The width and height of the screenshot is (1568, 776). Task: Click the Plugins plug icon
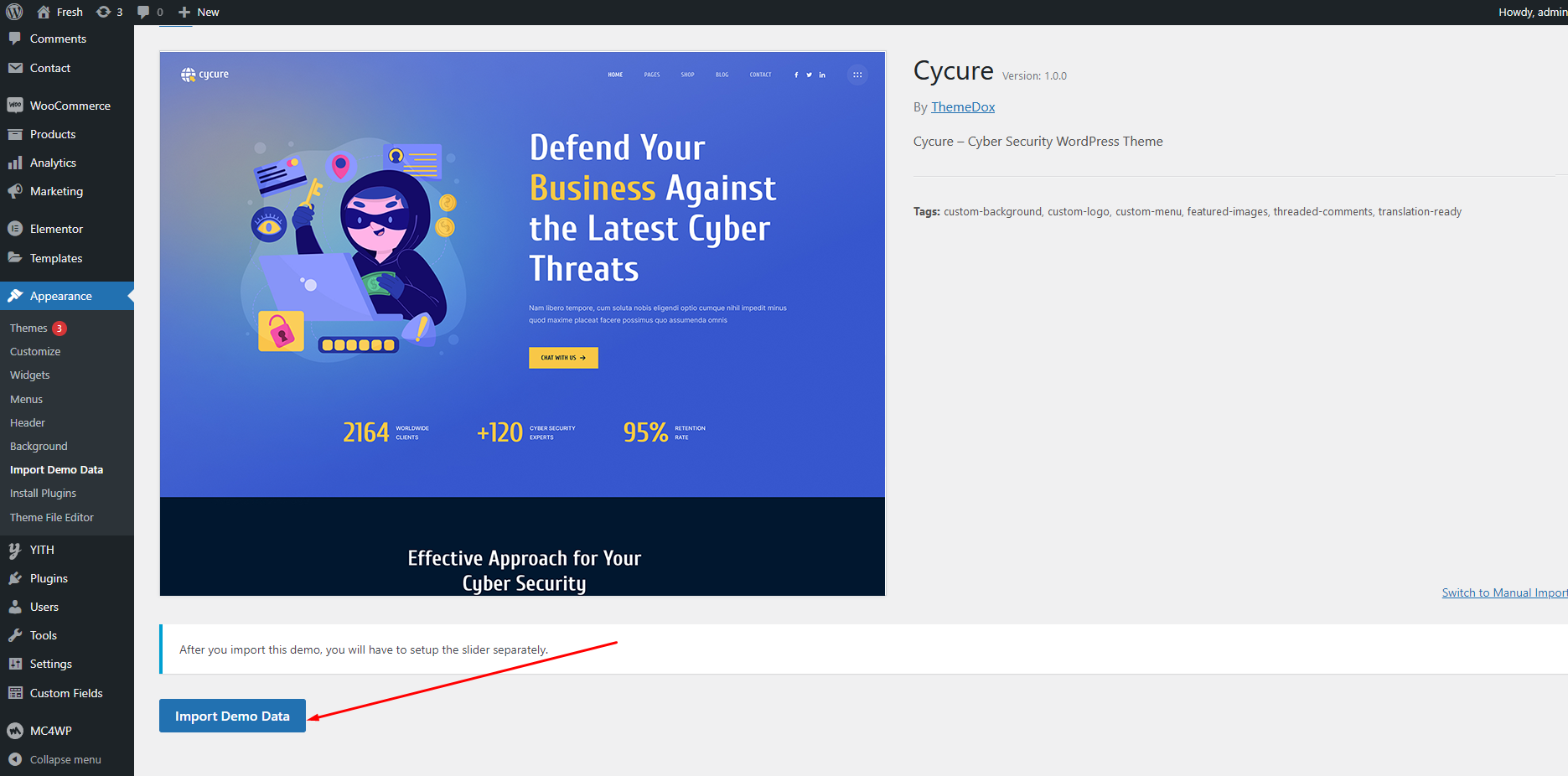(15, 578)
